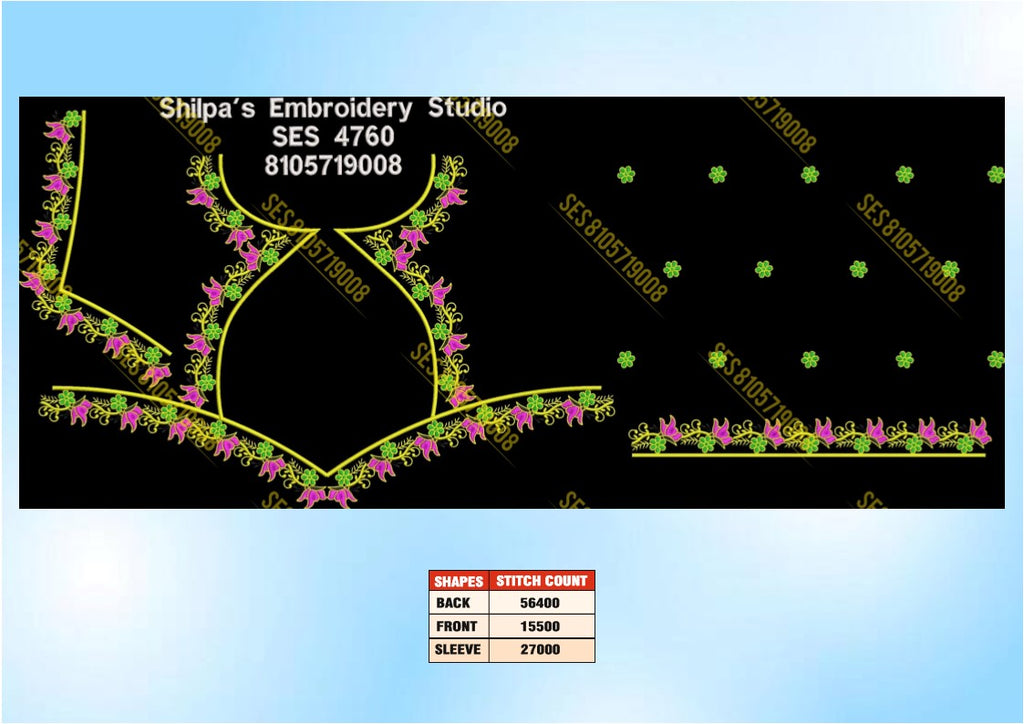1024x724 pixels.
Task: Click the 'SHAPES' table header
Action: click(458, 581)
